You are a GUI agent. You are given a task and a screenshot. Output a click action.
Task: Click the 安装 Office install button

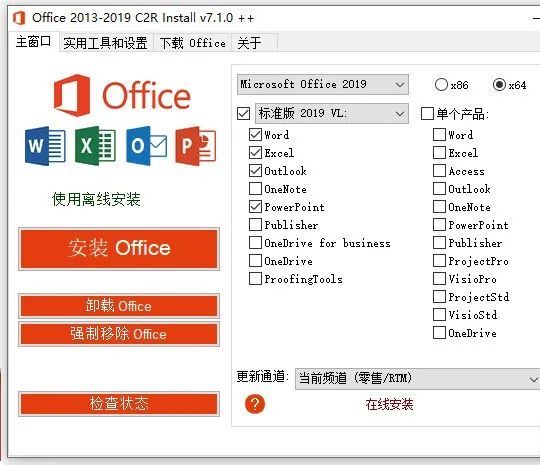tap(119, 249)
